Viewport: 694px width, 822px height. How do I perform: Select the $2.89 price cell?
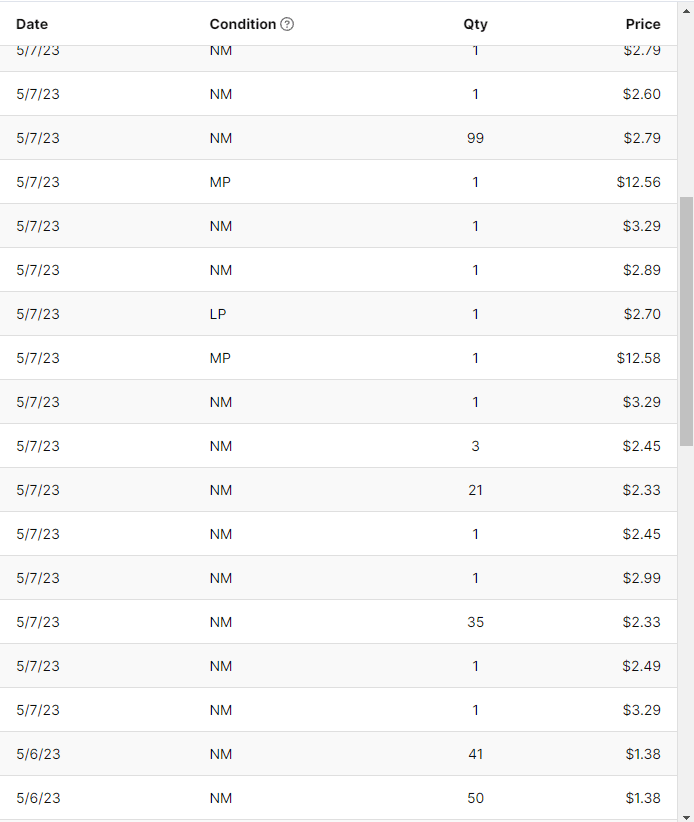tap(642, 270)
